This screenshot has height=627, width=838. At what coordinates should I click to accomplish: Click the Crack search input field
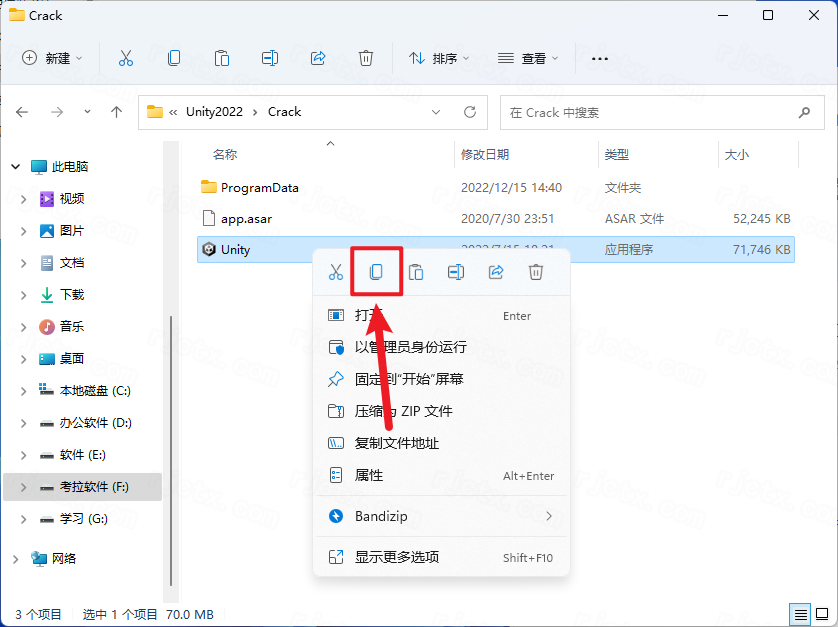[x=648, y=112]
